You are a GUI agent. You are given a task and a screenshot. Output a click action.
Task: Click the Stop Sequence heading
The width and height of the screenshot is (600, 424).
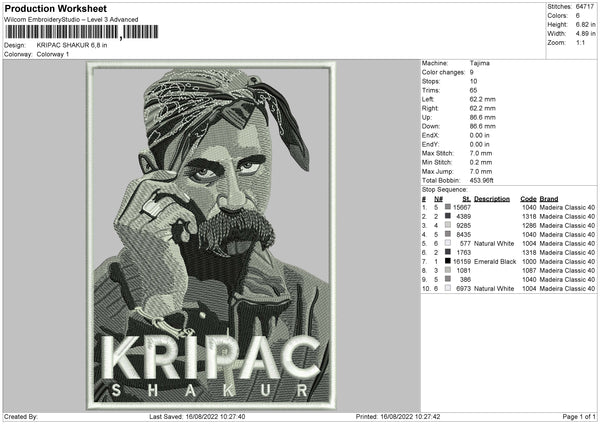click(444, 188)
